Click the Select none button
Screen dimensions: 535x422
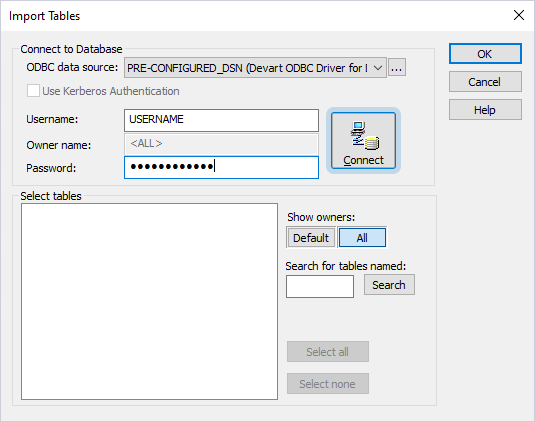click(328, 383)
